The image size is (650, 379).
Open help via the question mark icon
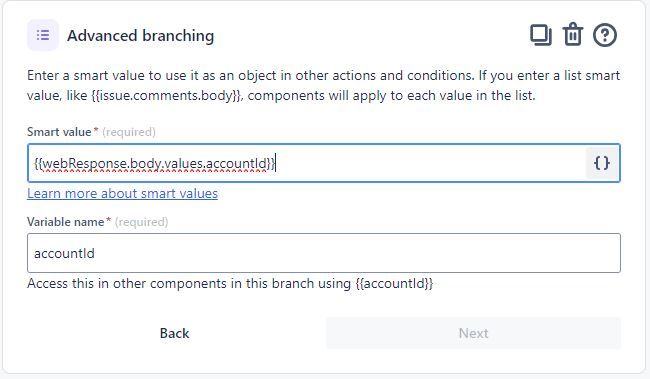pos(605,35)
